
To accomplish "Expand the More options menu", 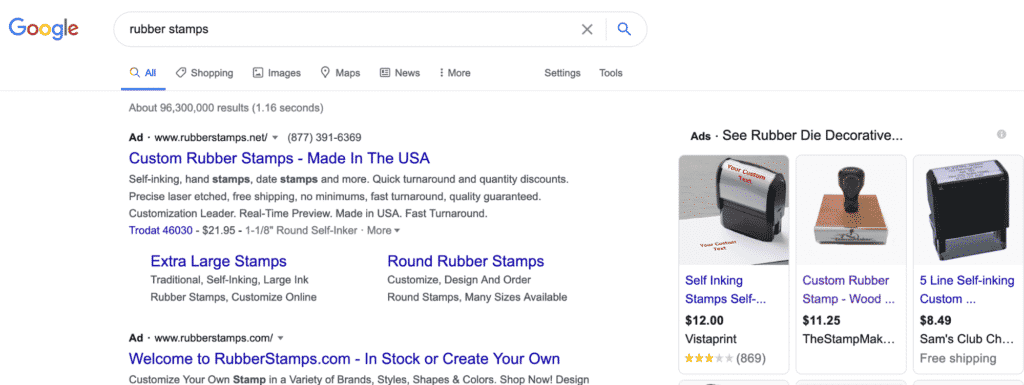I will [x=455, y=73].
